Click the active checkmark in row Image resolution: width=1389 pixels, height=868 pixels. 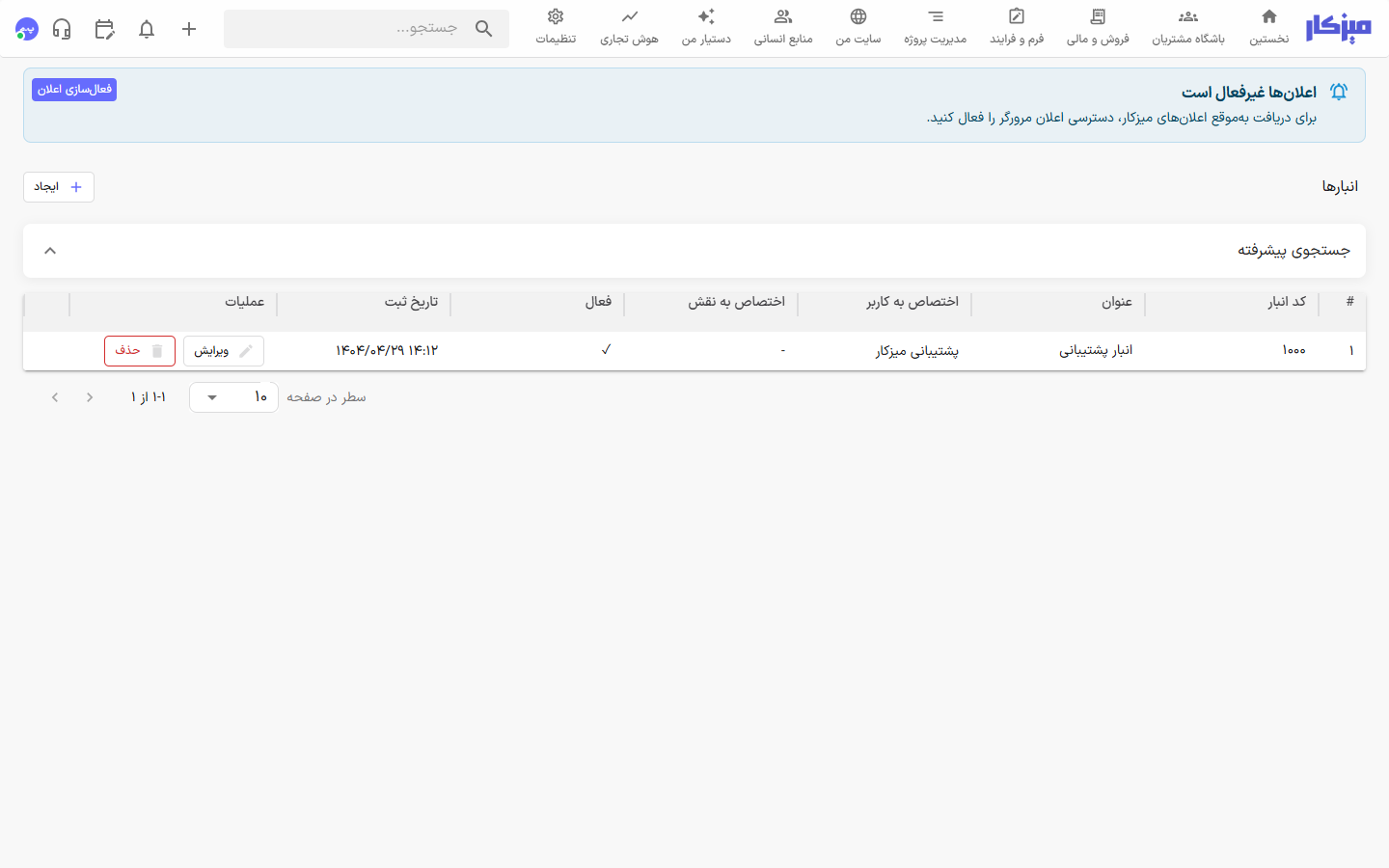pyautogui.click(x=606, y=350)
